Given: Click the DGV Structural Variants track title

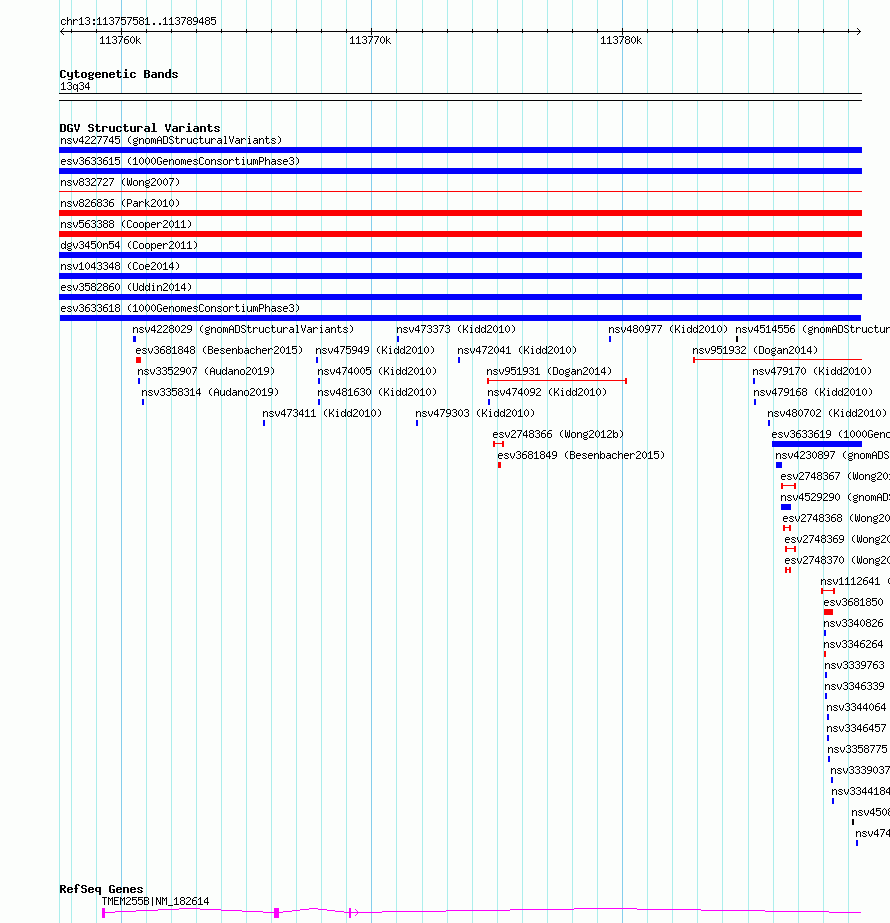Looking at the screenshot, I should [x=140, y=128].
